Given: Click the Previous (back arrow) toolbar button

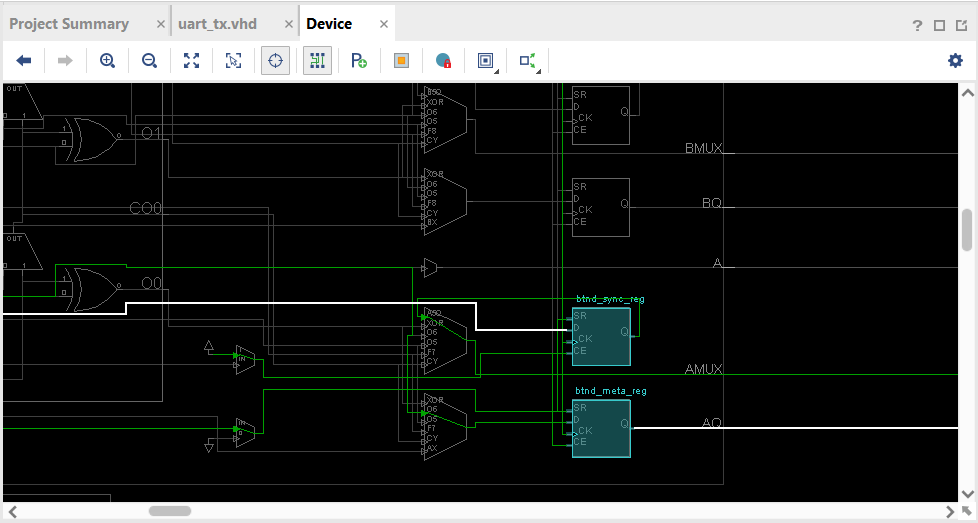Looking at the screenshot, I should [x=24, y=61].
